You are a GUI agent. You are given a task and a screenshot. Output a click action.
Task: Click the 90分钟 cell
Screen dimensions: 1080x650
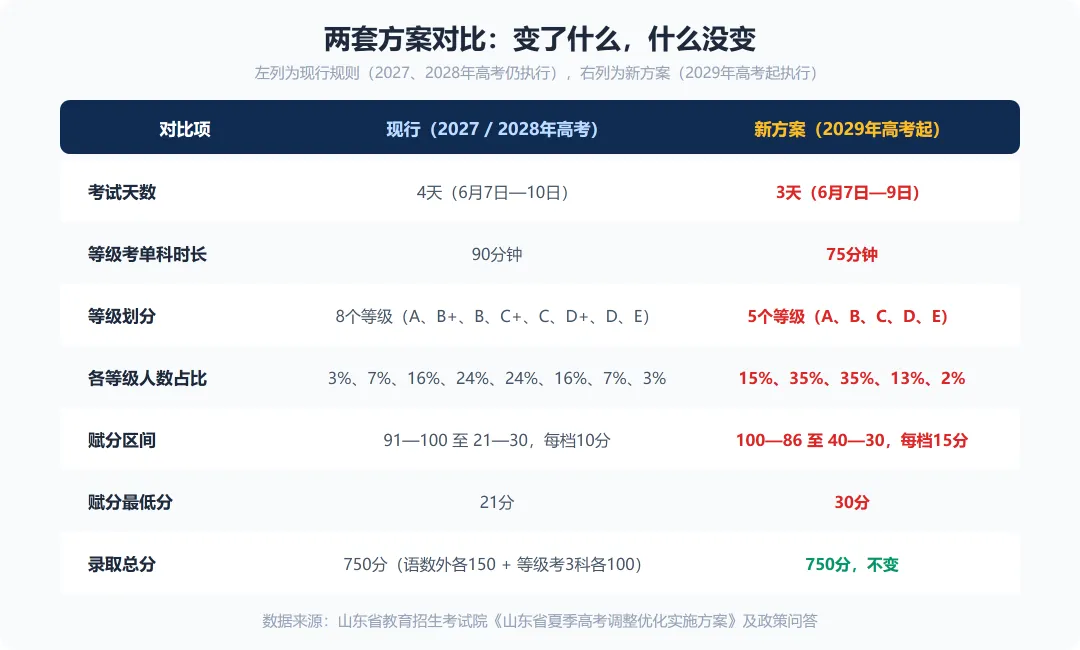coord(497,254)
